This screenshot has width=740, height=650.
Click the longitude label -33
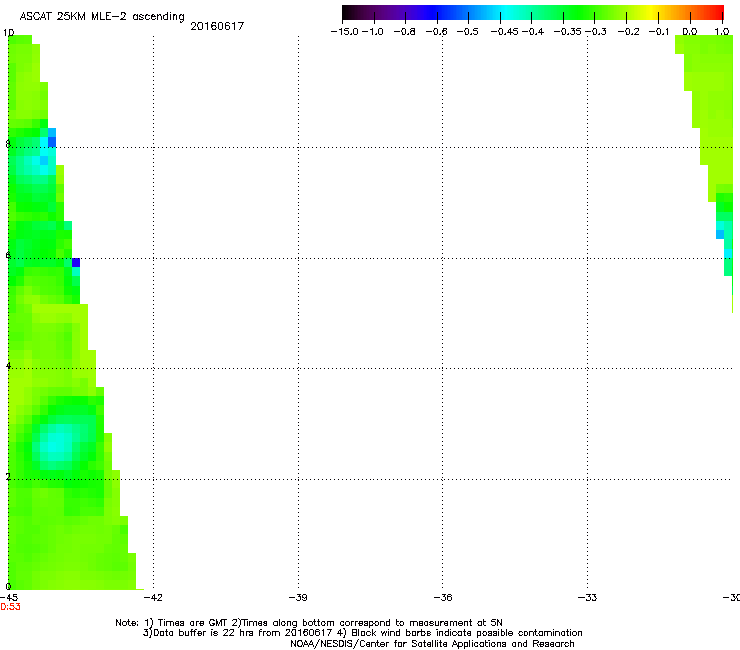pyautogui.click(x=587, y=598)
